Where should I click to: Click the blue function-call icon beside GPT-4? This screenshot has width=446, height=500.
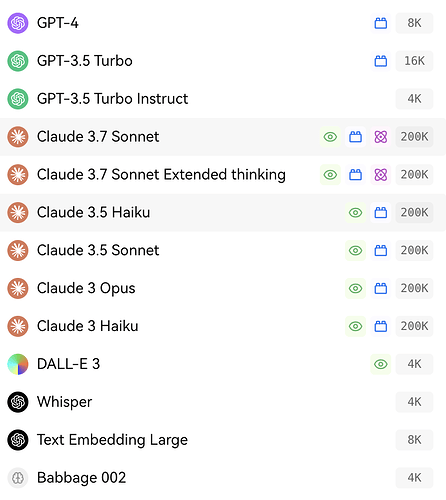tap(381, 23)
